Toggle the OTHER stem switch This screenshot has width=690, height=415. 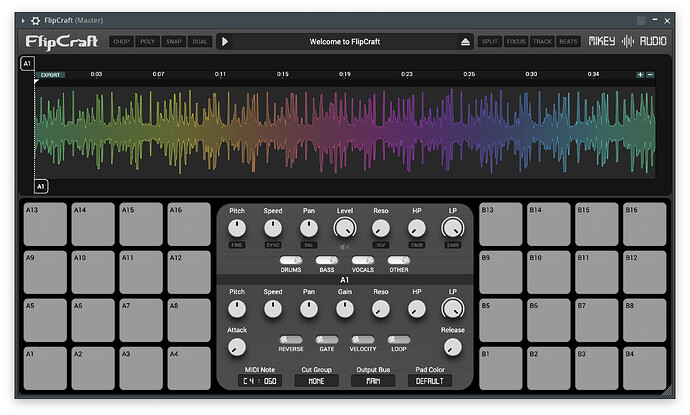[399, 260]
